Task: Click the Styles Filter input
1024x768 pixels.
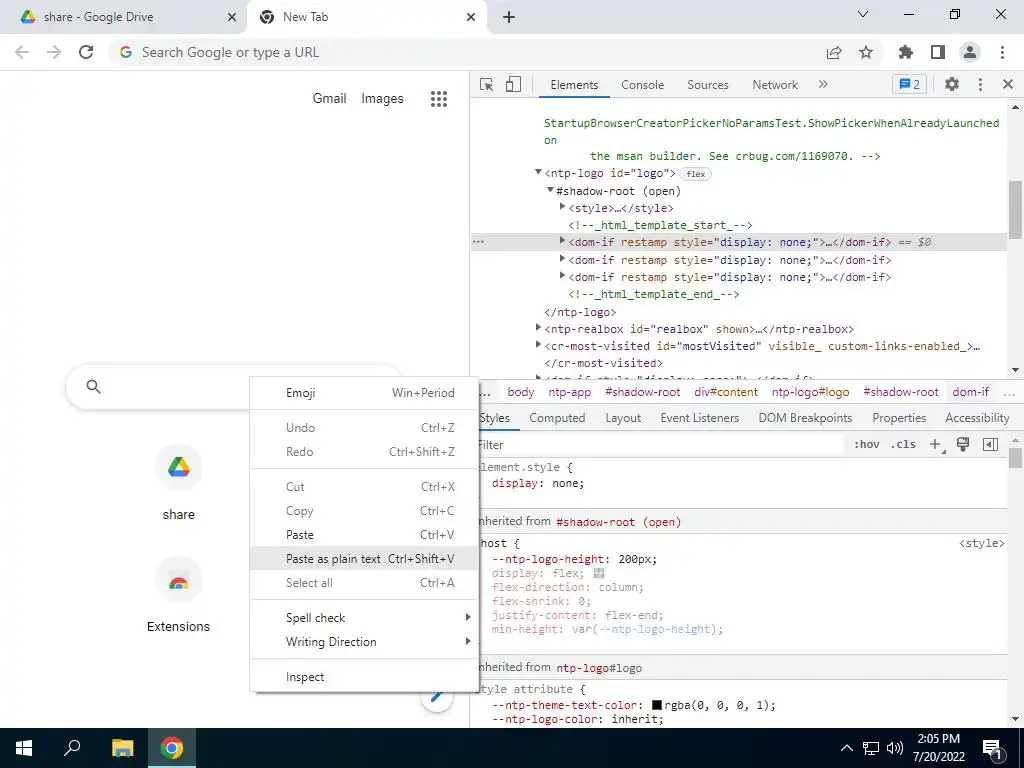Action: [660, 445]
